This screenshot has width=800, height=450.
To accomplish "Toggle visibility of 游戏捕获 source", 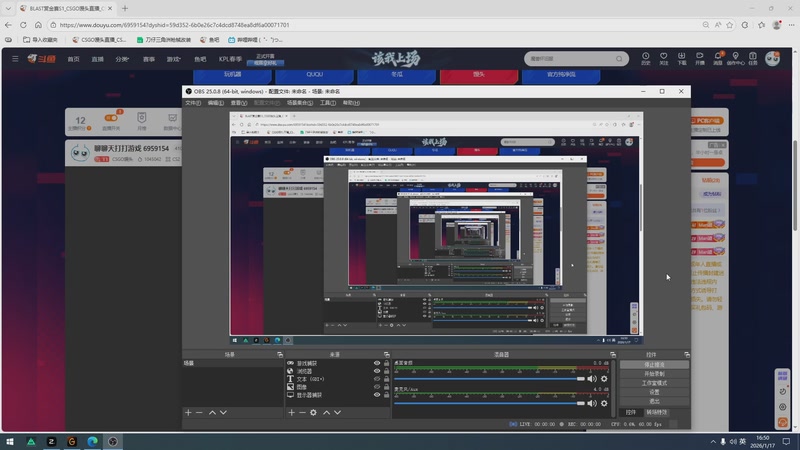I will 377,363.
